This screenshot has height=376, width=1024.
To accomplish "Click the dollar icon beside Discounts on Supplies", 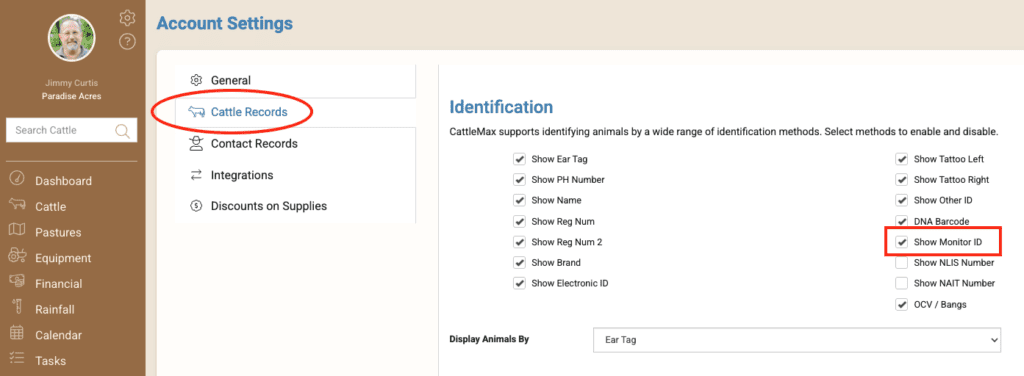I will (x=196, y=206).
